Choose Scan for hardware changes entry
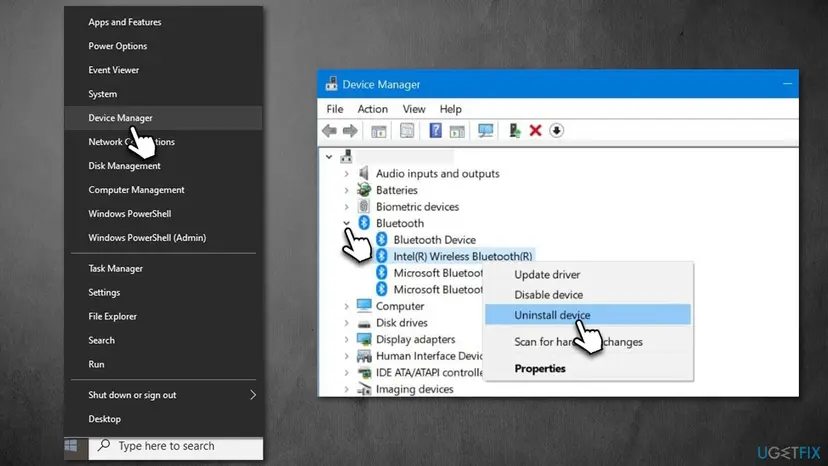 coord(589,342)
